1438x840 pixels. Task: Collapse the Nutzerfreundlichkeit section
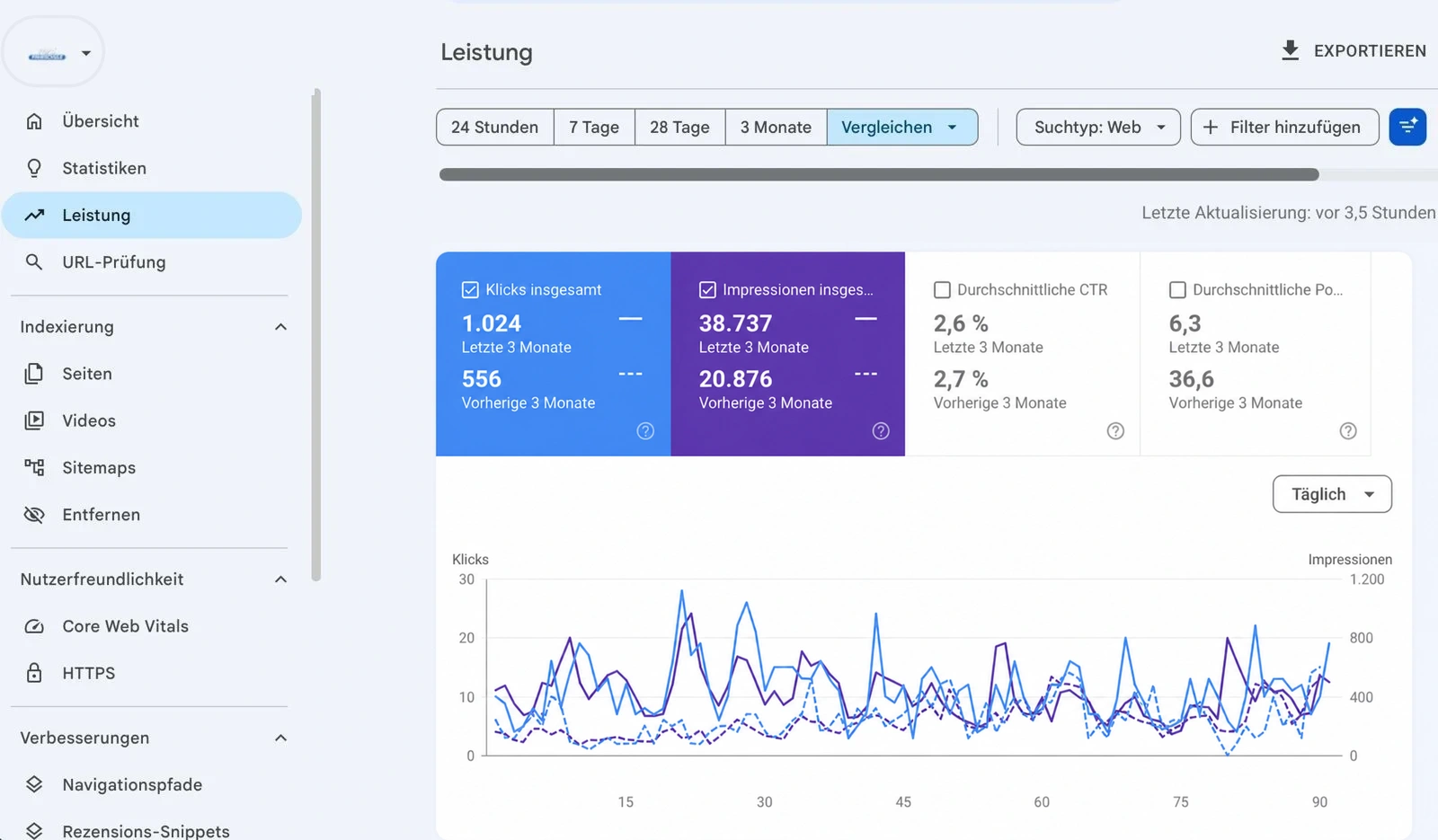click(x=280, y=579)
